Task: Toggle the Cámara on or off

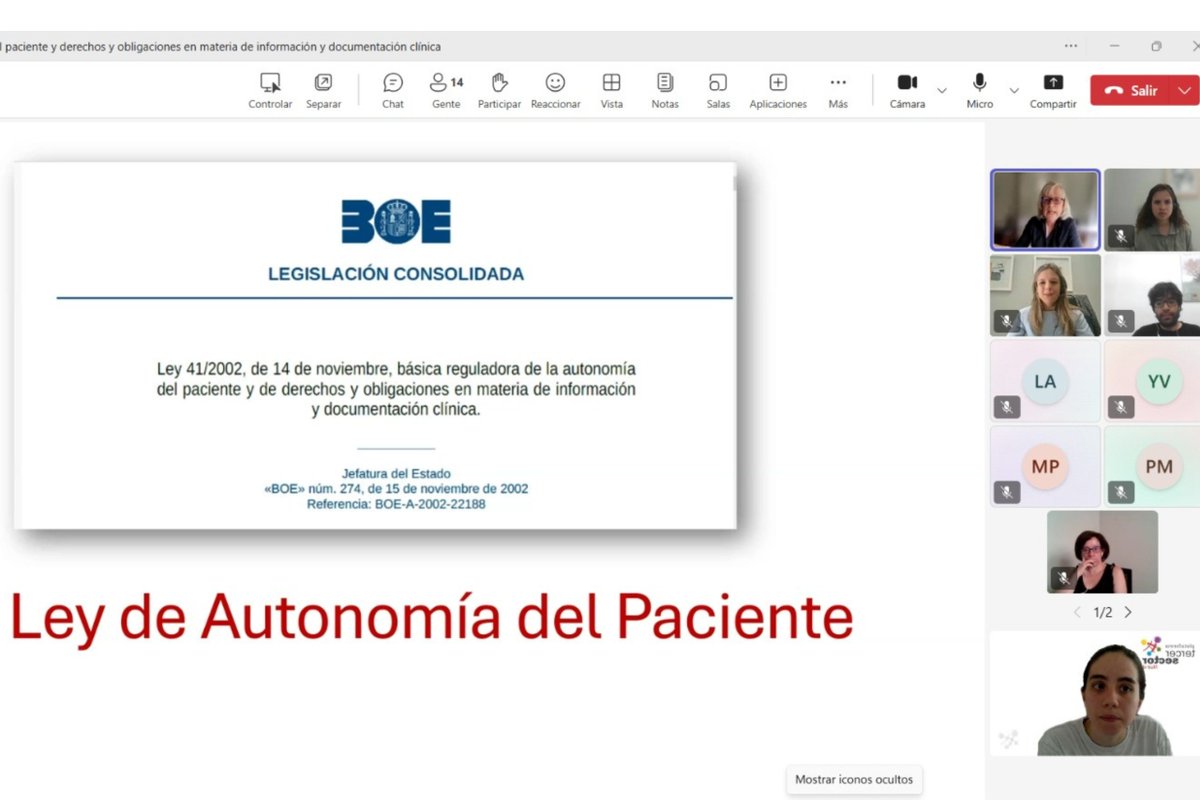Action: click(x=906, y=89)
